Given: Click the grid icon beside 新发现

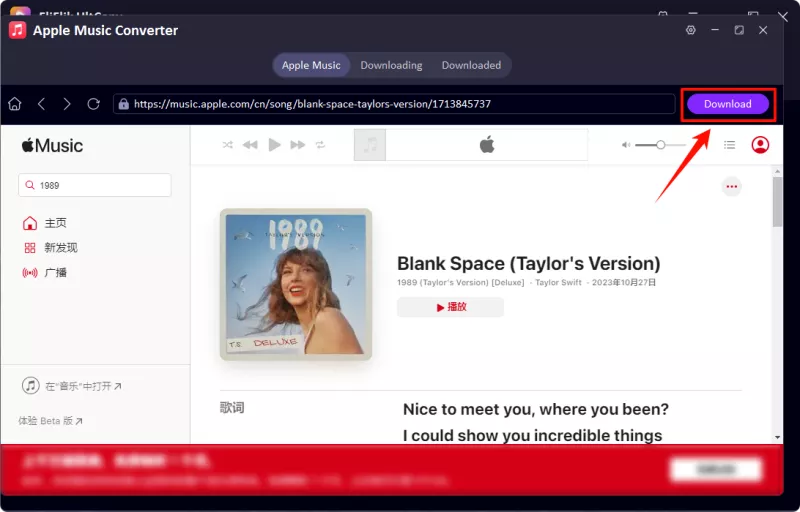Looking at the screenshot, I should tap(30, 248).
